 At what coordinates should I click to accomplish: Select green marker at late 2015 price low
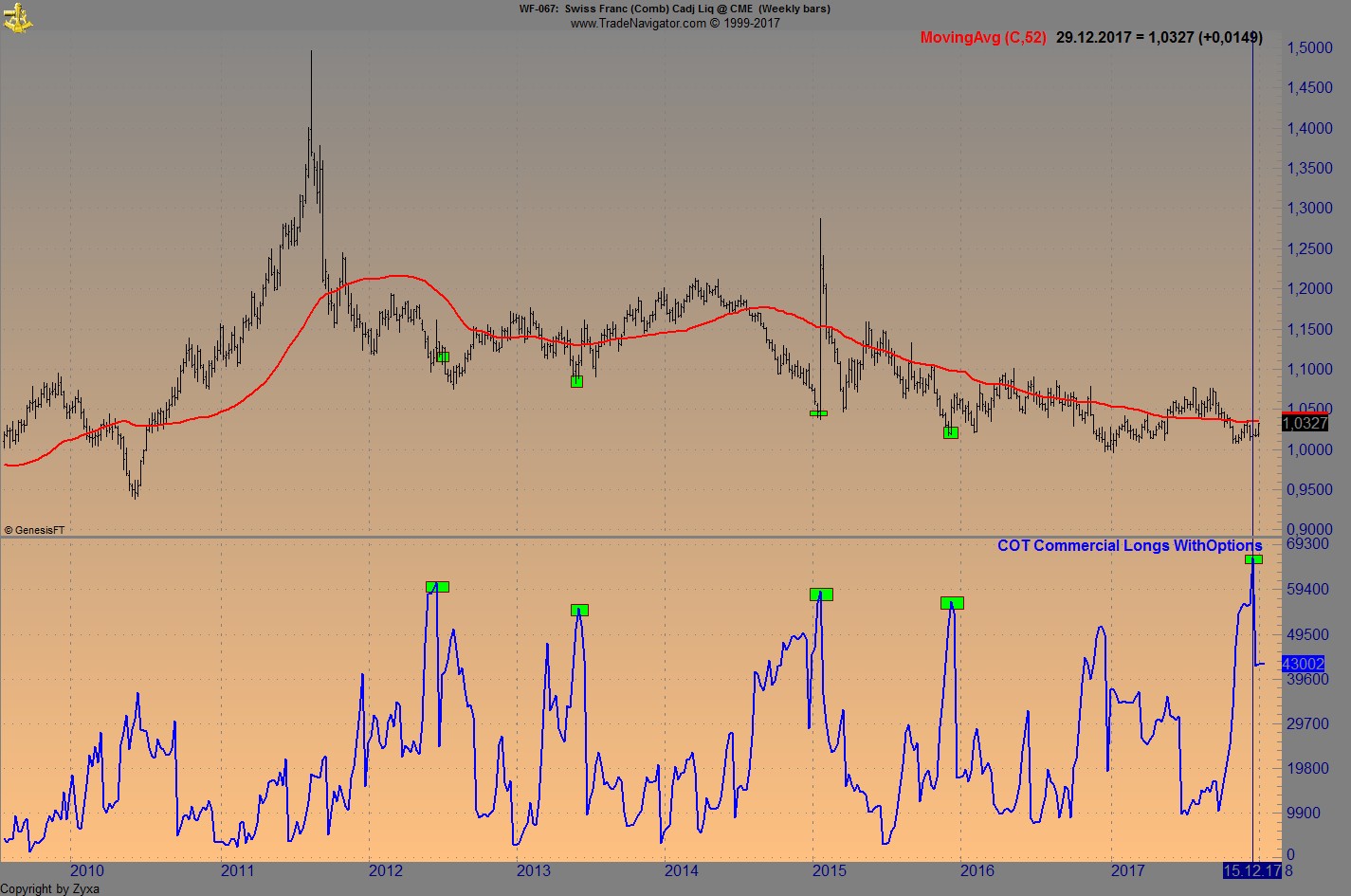pos(951,432)
